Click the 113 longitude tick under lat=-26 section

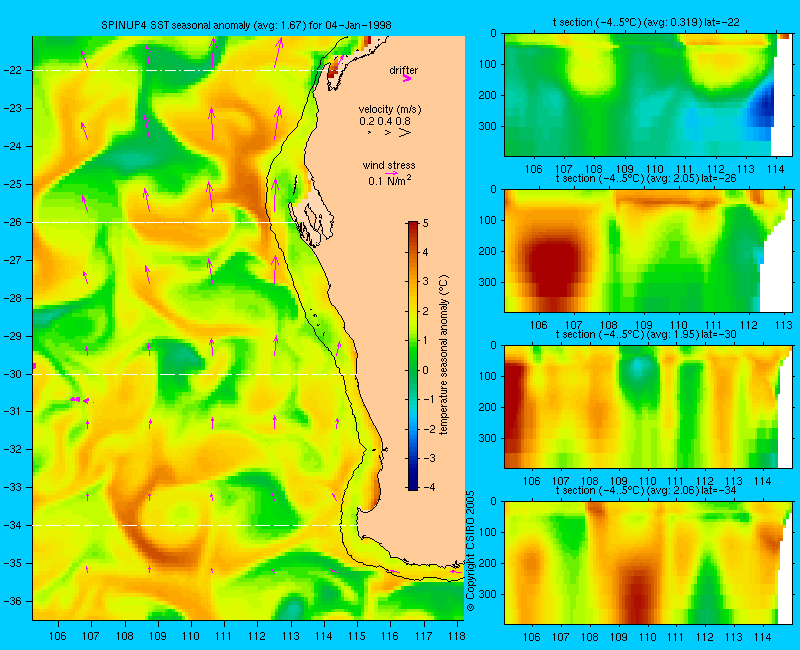pos(784,325)
